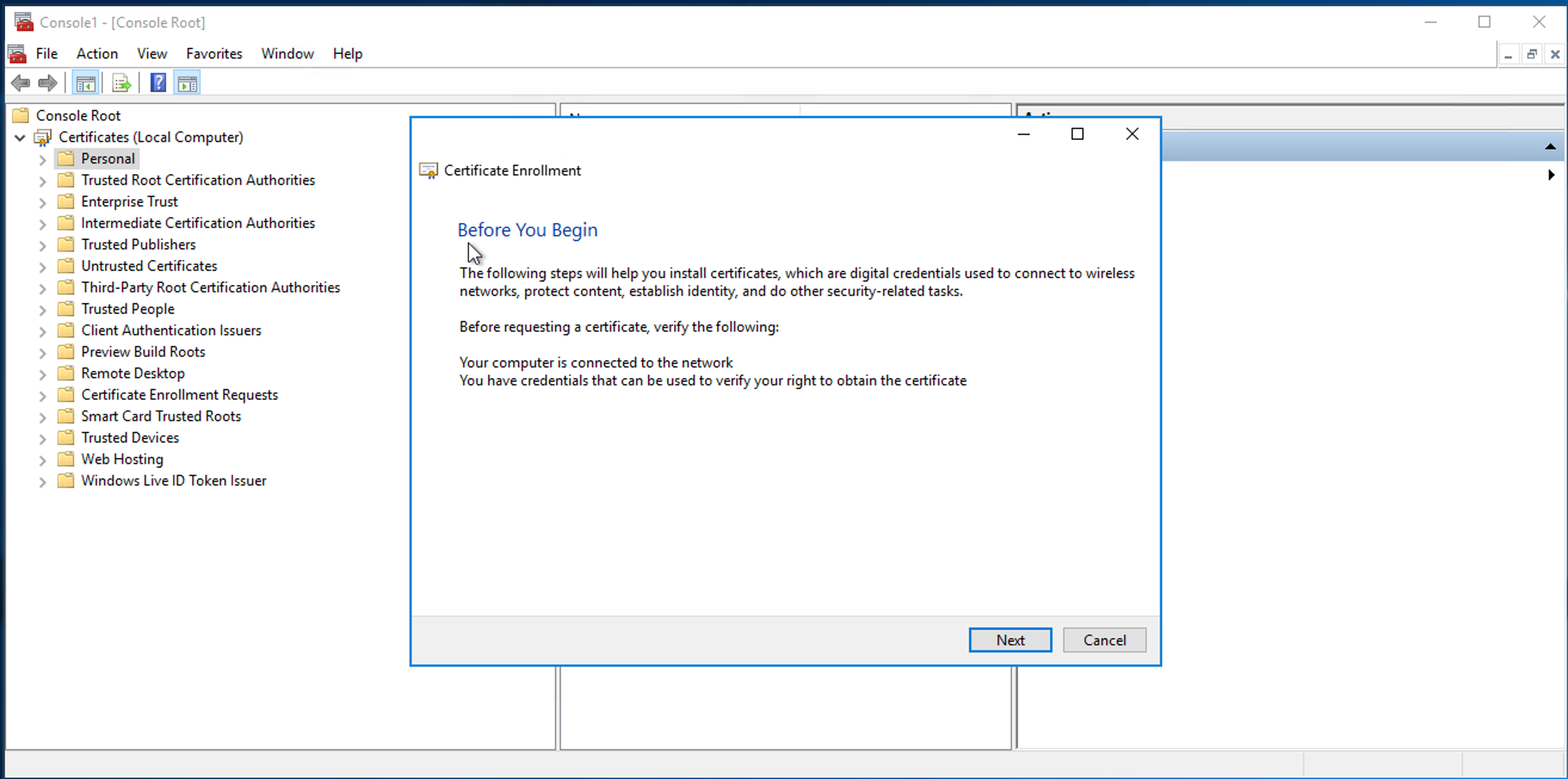Viewport: 1568px width, 779px height.
Task: Click the Trusted People folder icon
Action: [66, 308]
